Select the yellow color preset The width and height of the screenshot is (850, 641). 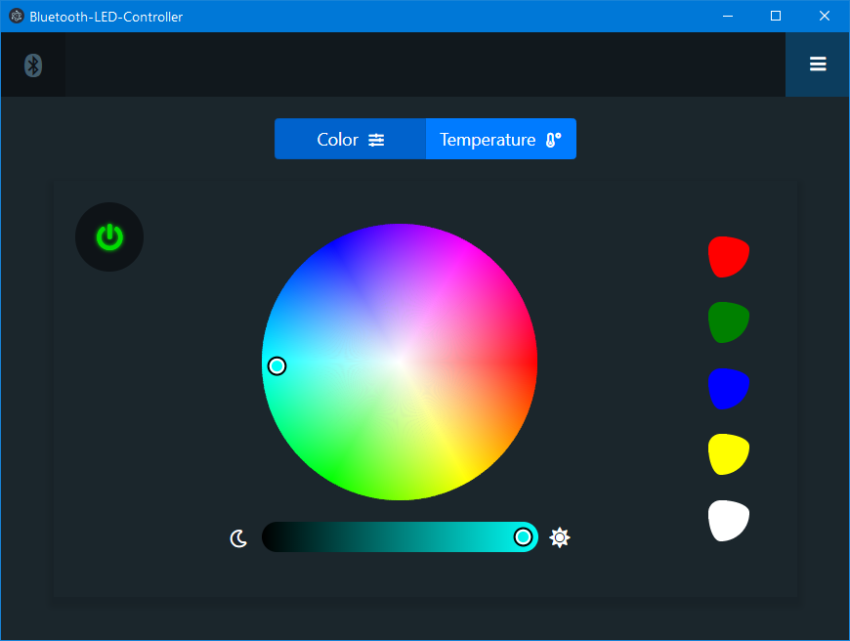[728, 453]
